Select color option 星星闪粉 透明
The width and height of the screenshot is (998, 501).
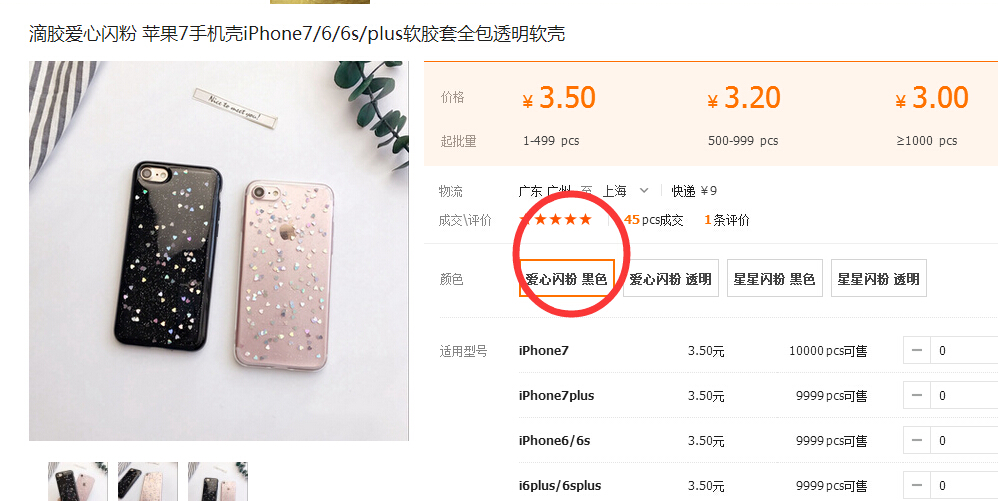coord(878,278)
